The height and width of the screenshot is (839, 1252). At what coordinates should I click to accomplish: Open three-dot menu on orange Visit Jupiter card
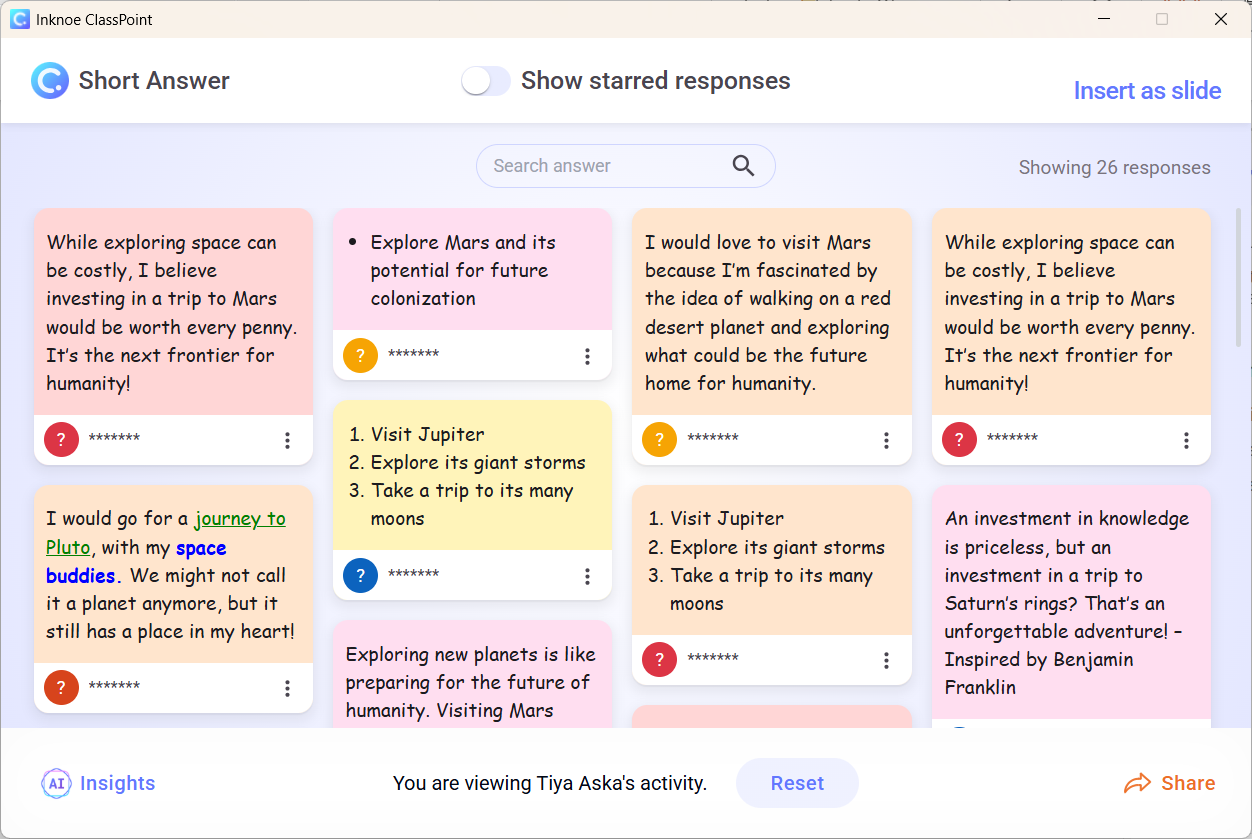886,660
